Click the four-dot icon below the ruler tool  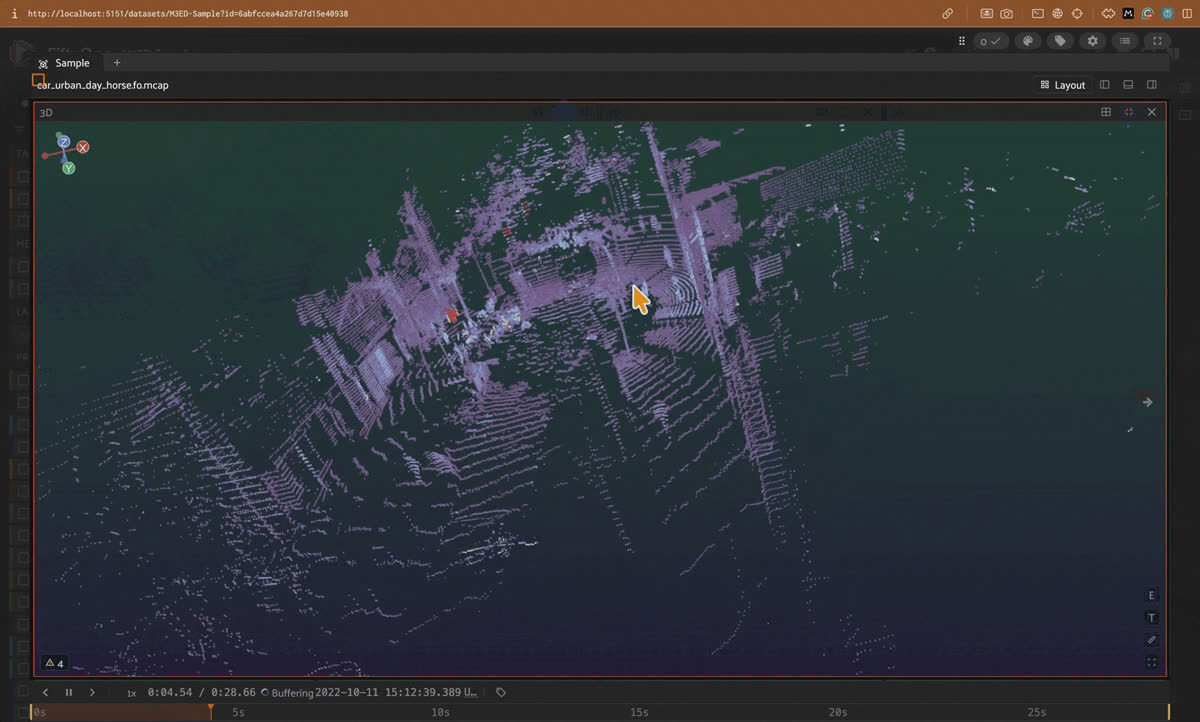pyautogui.click(x=1152, y=662)
